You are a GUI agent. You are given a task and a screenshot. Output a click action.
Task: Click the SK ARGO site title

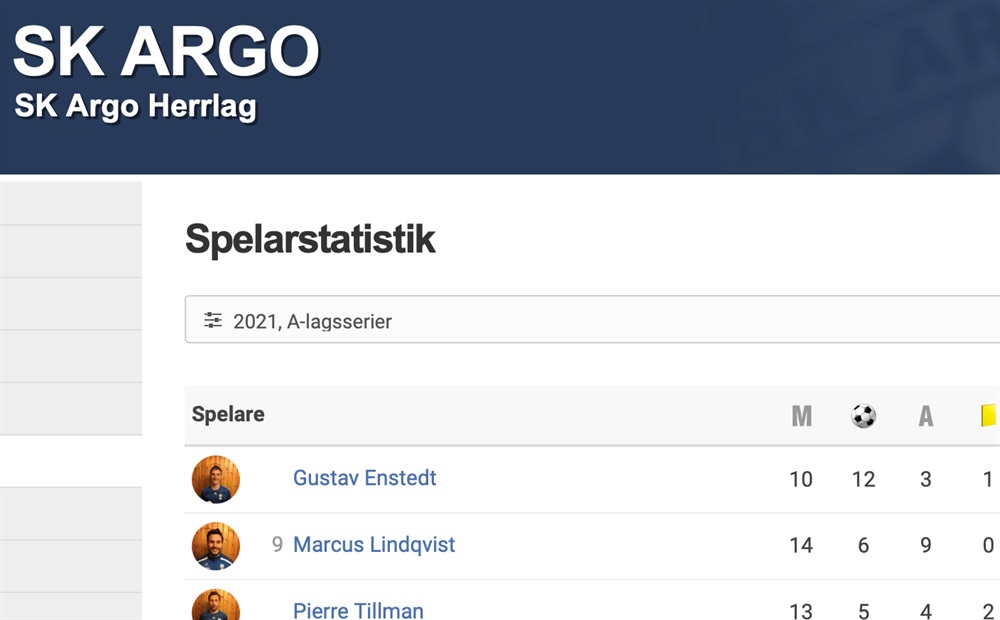click(x=166, y=51)
